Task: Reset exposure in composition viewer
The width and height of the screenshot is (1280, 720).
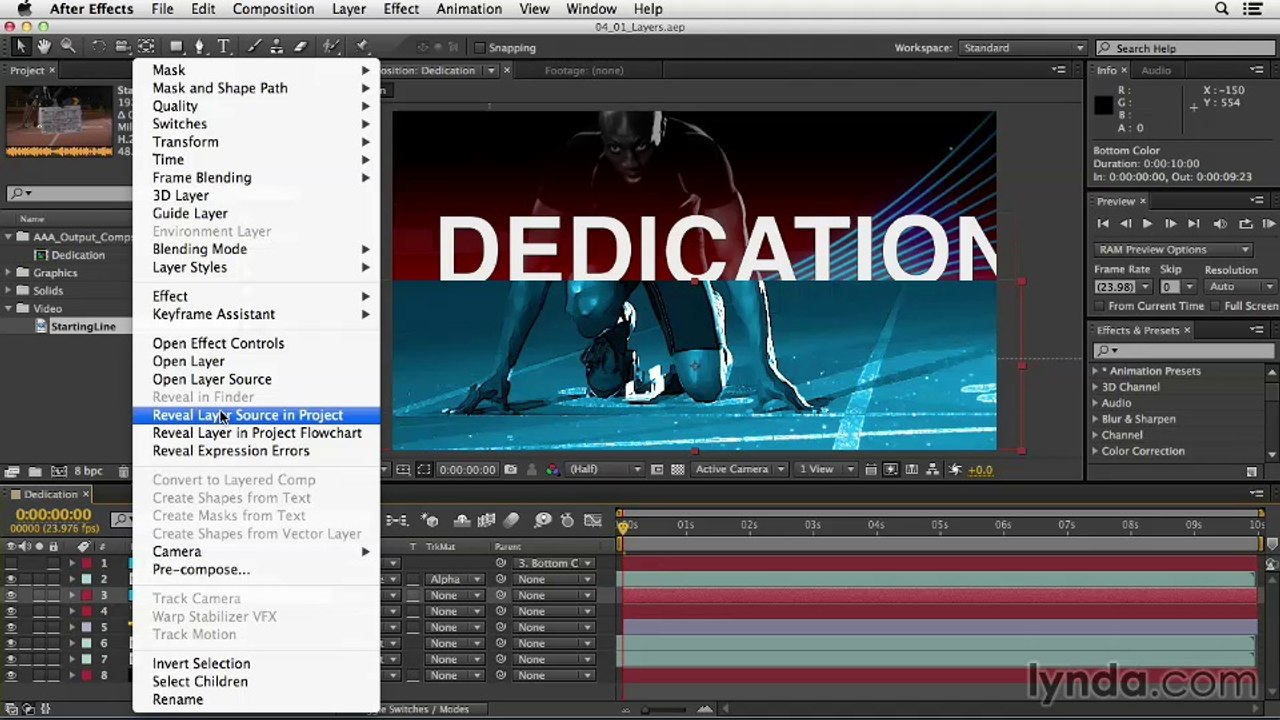Action: click(x=955, y=470)
